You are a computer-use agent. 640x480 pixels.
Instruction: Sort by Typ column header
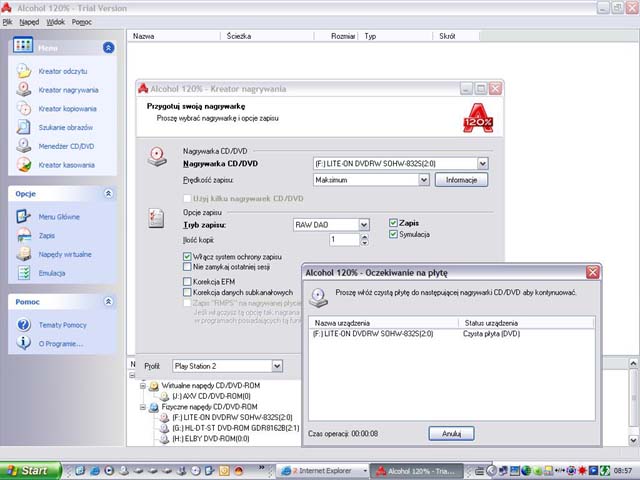point(396,36)
